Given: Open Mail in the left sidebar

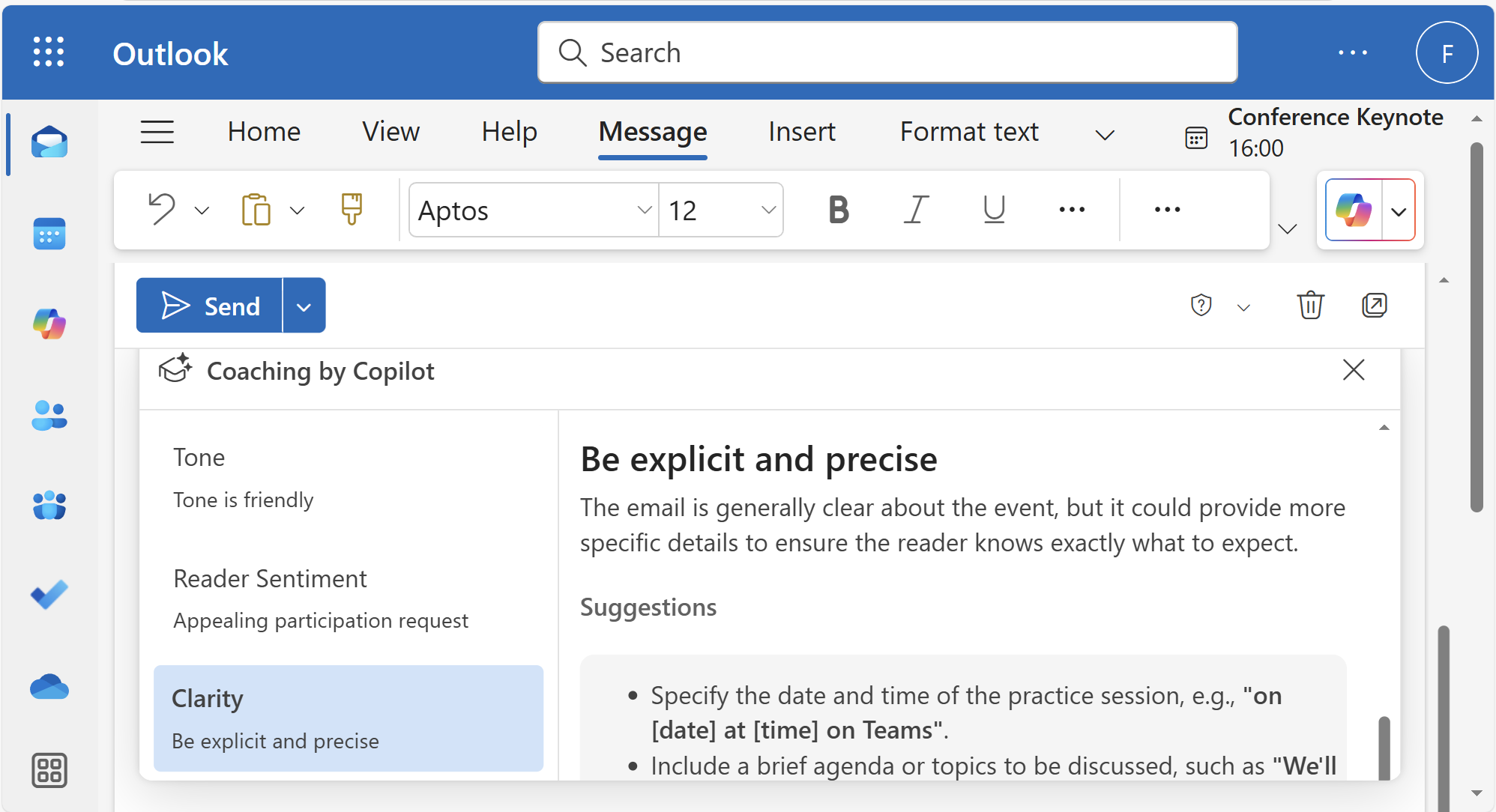Looking at the screenshot, I should (x=49, y=142).
